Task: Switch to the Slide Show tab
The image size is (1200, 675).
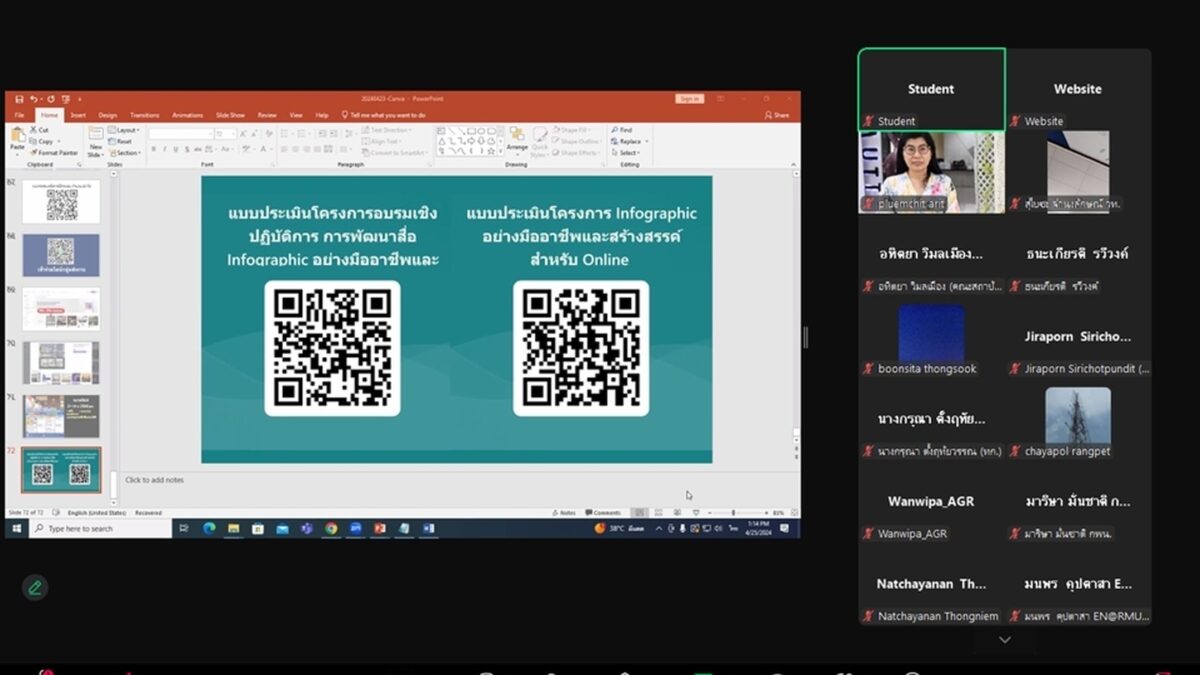Action: coord(230,115)
